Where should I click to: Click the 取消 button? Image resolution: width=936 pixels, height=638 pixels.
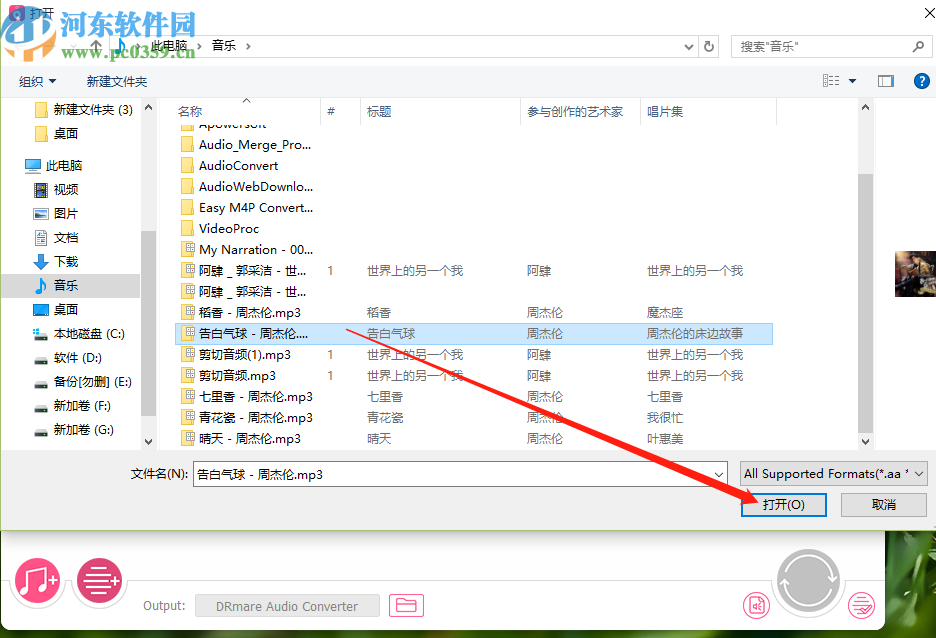click(x=883, y=505)
